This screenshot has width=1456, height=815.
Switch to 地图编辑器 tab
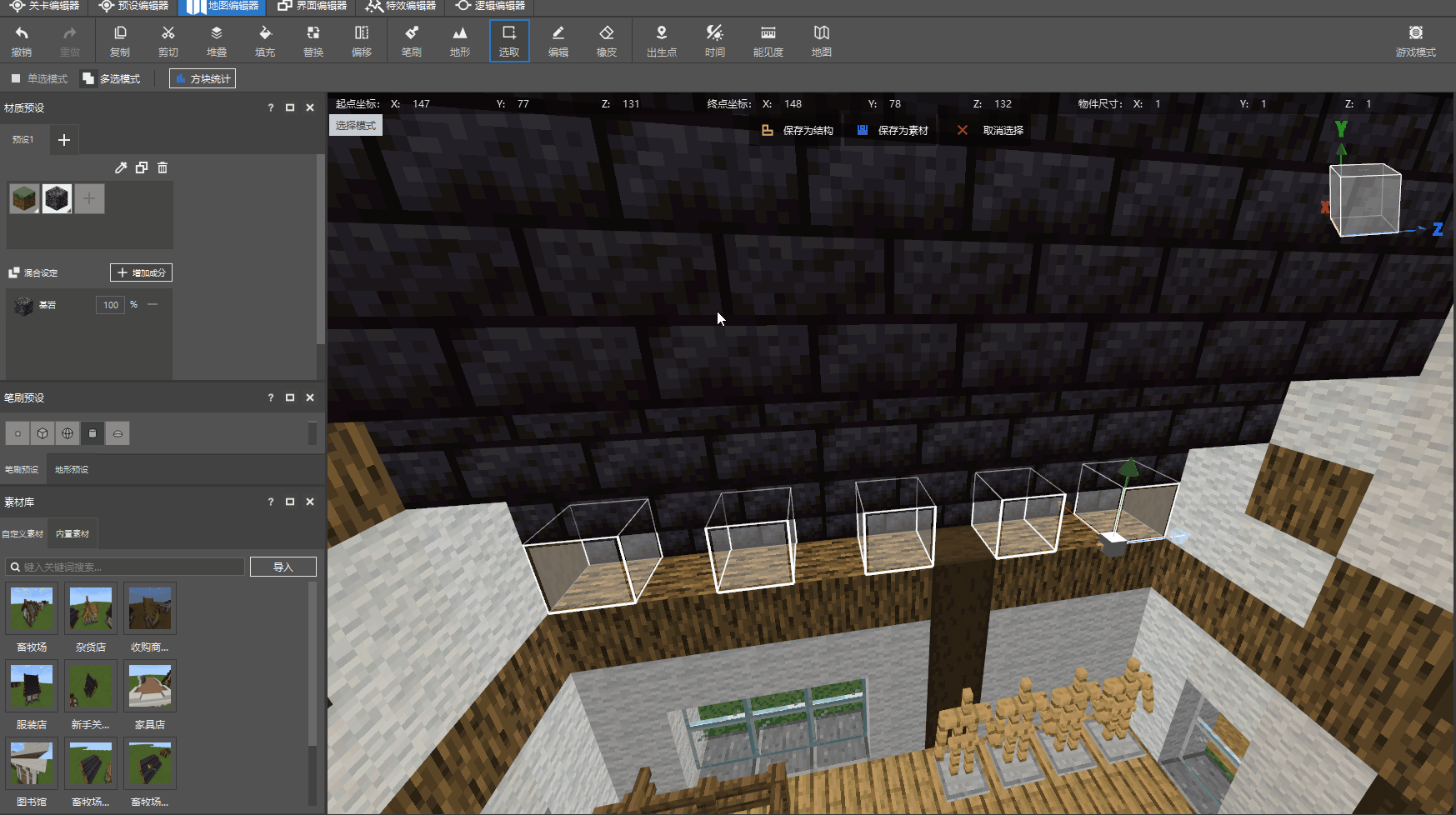[x=223, y=7]
